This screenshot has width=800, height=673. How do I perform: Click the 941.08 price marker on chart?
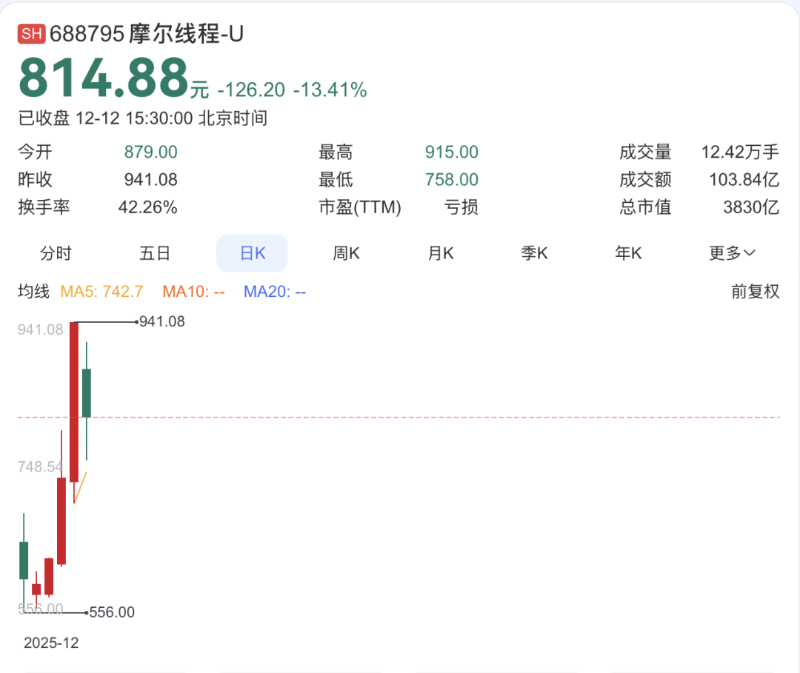click(x=159, y=322)
